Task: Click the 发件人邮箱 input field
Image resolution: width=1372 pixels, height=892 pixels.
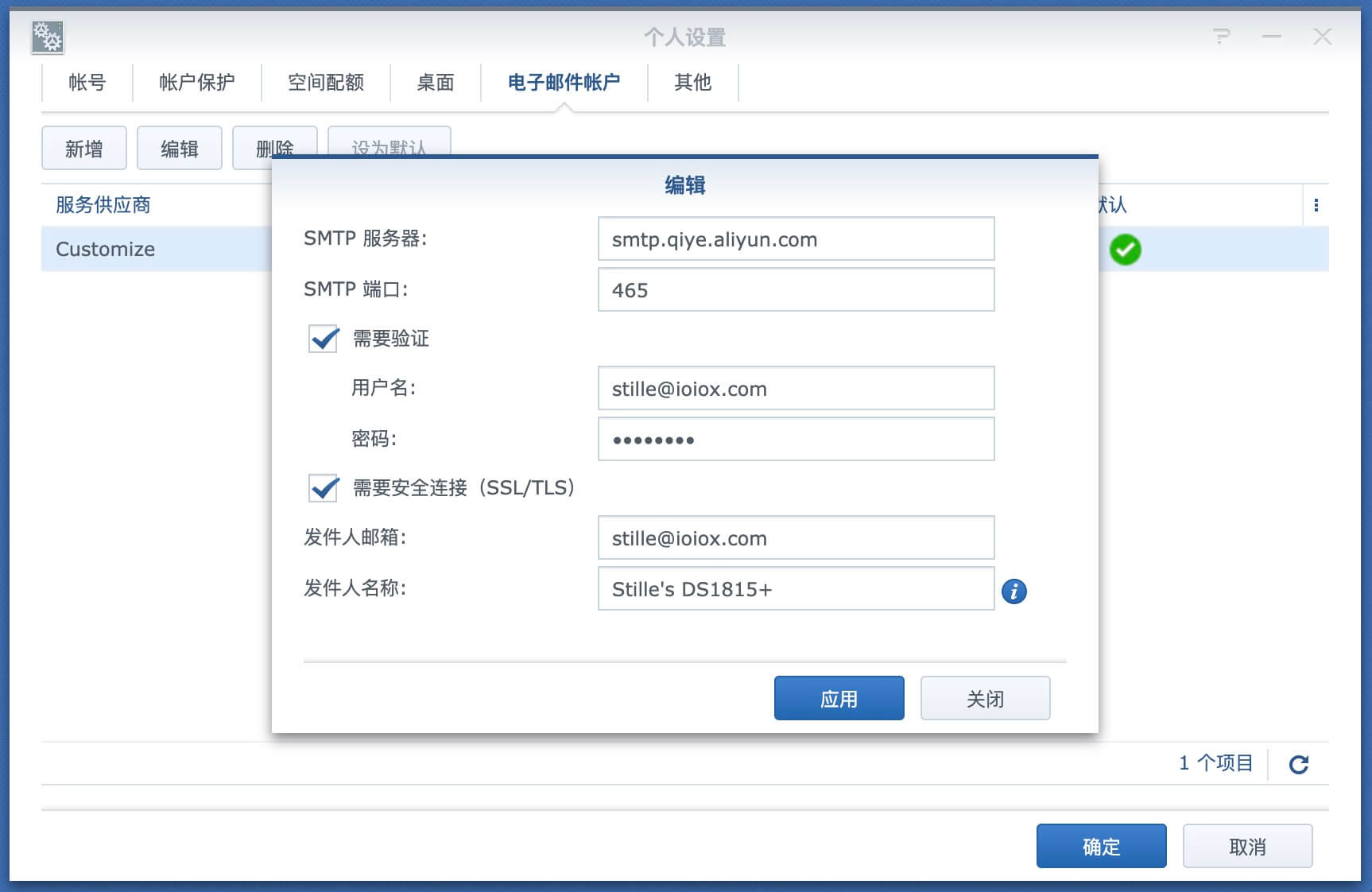Action: (796, 537)
